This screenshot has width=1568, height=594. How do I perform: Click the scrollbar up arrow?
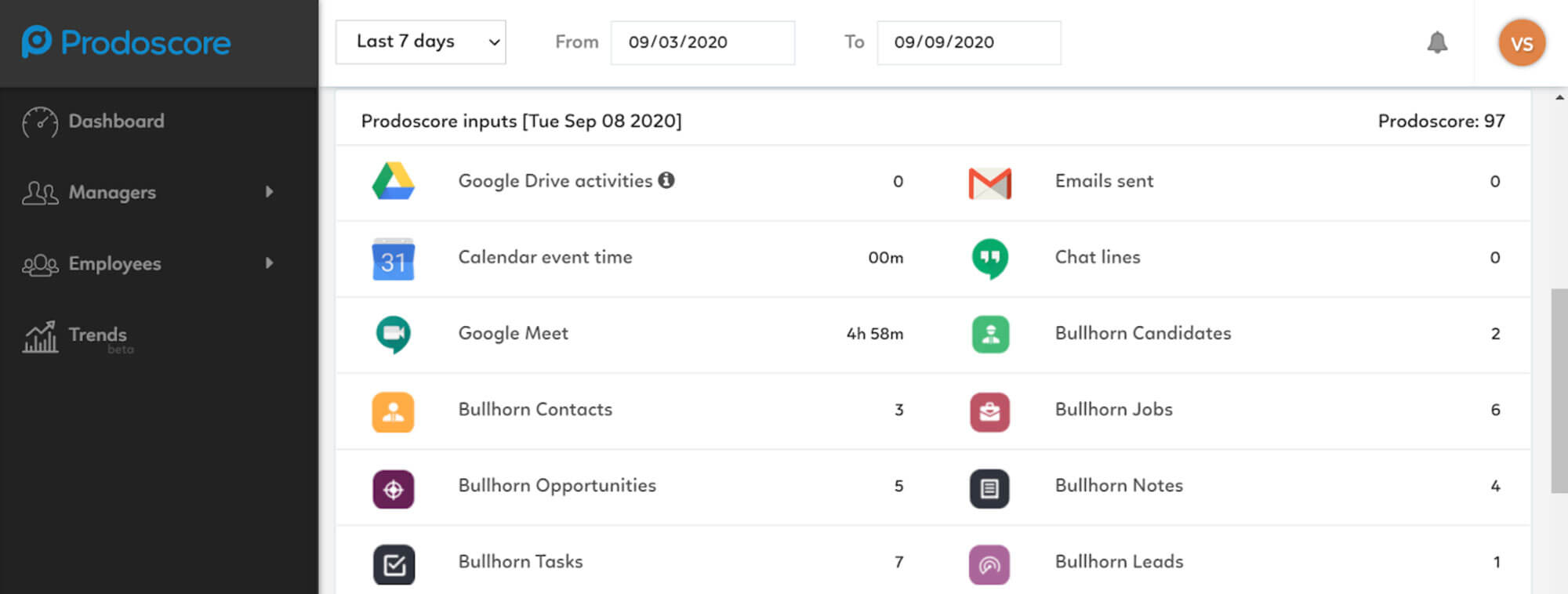[x=1559, y=97]
